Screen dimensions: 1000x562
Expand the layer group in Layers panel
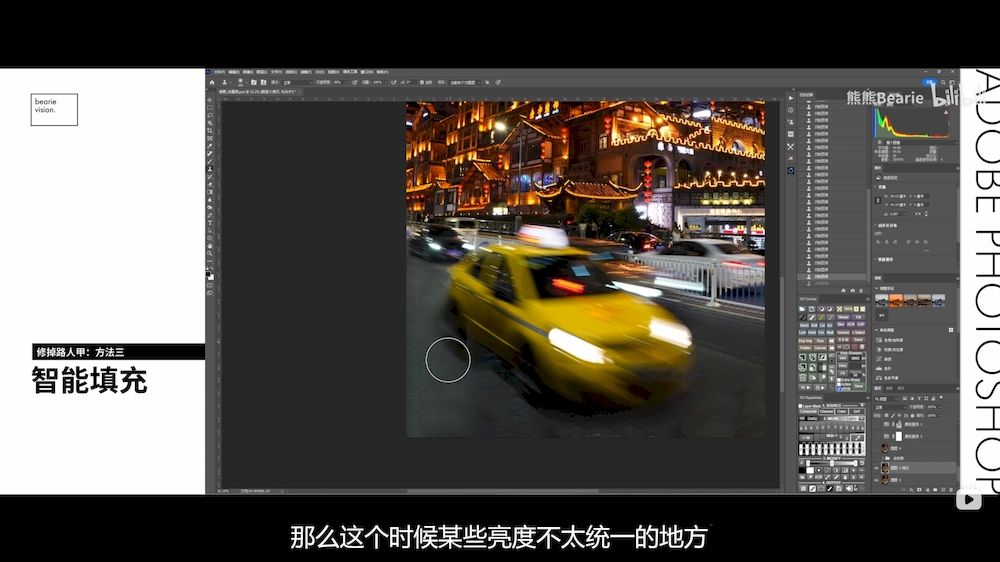click(x=883, y=458)
